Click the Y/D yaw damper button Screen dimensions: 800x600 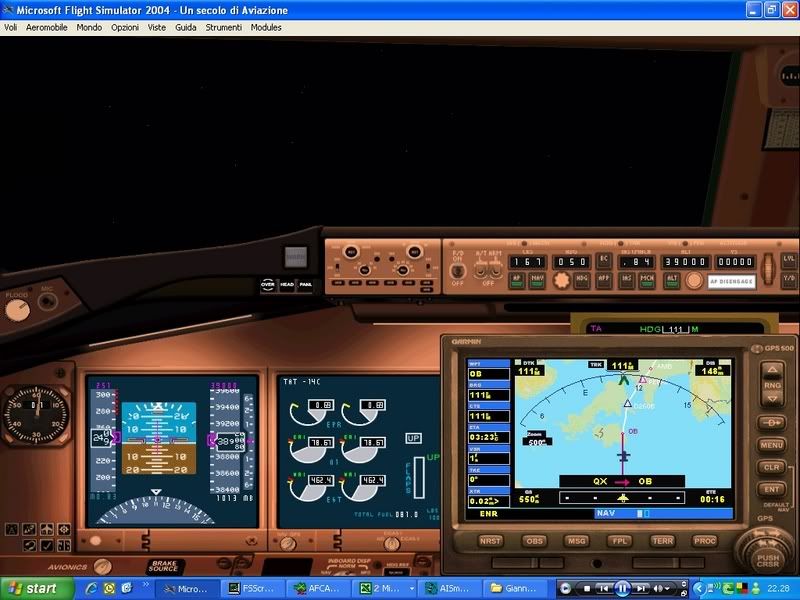(789, 279)
